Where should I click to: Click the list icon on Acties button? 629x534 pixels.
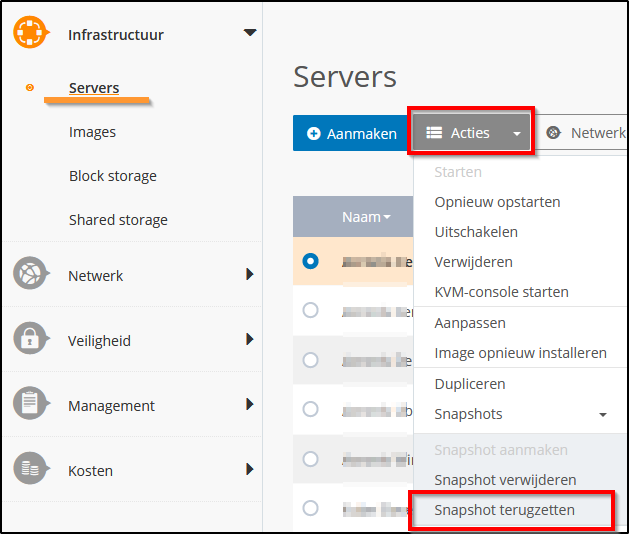(x=434, y=133)
